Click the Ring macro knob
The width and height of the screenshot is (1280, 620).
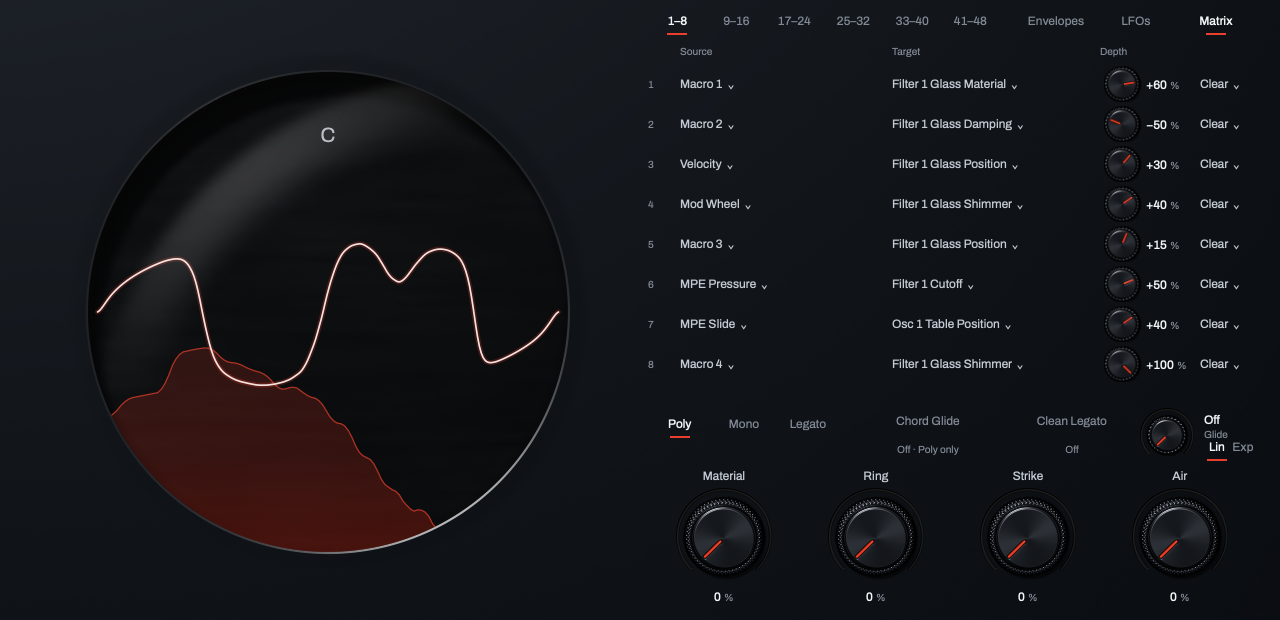pyautogui.click(x=876, y=536)
